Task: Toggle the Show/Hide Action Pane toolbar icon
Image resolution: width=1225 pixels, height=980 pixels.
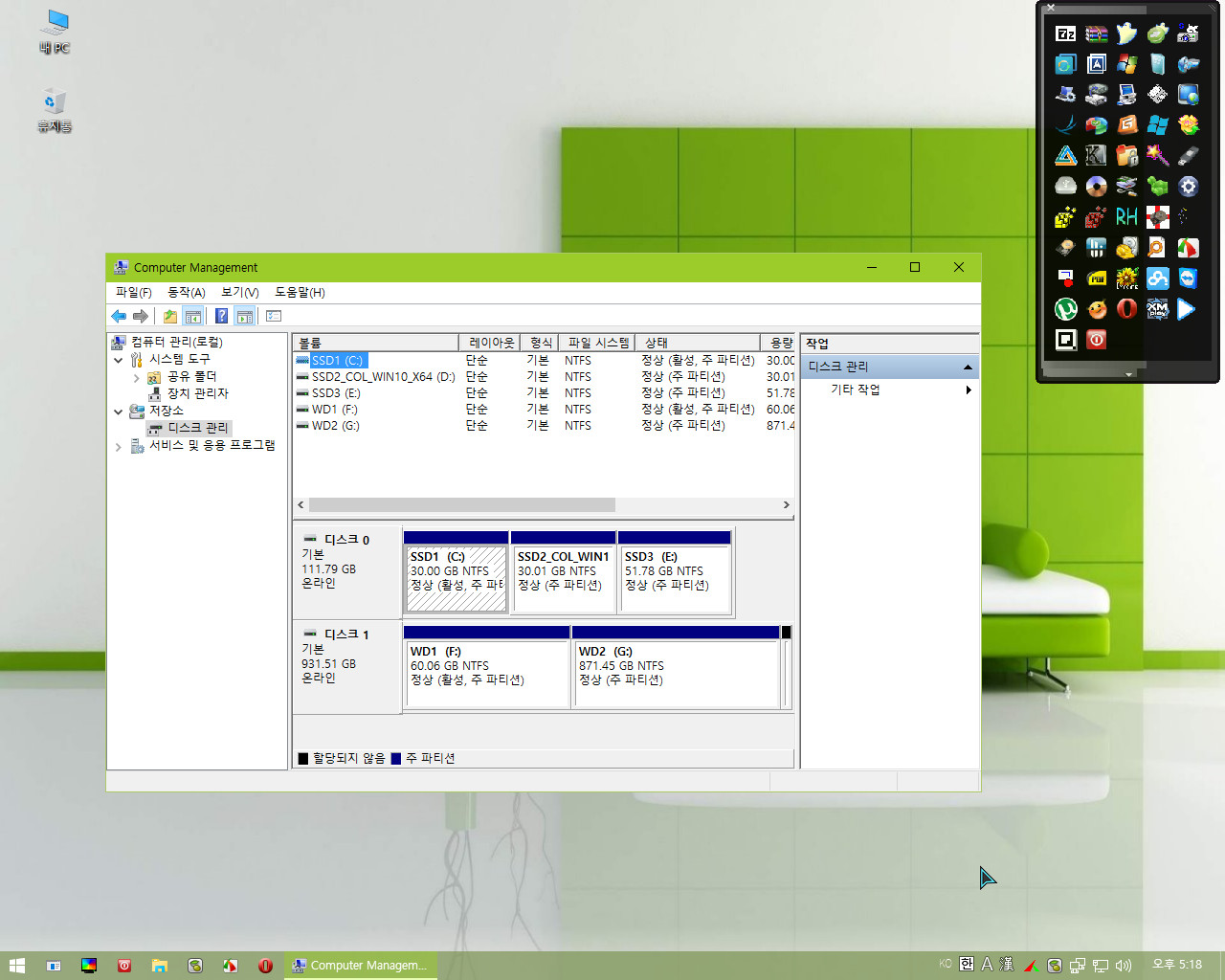Action: coord(245,316)
